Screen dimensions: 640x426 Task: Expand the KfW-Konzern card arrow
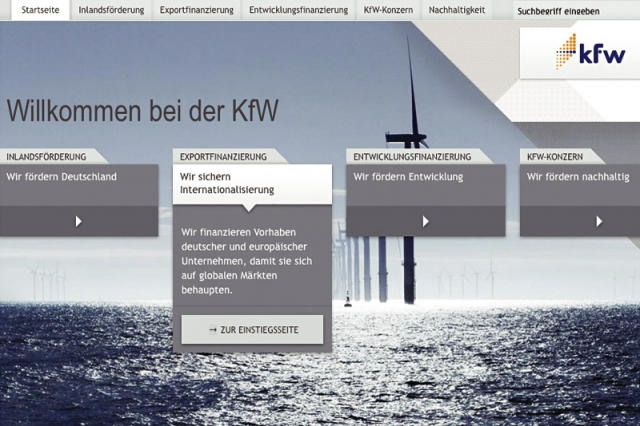599,221
